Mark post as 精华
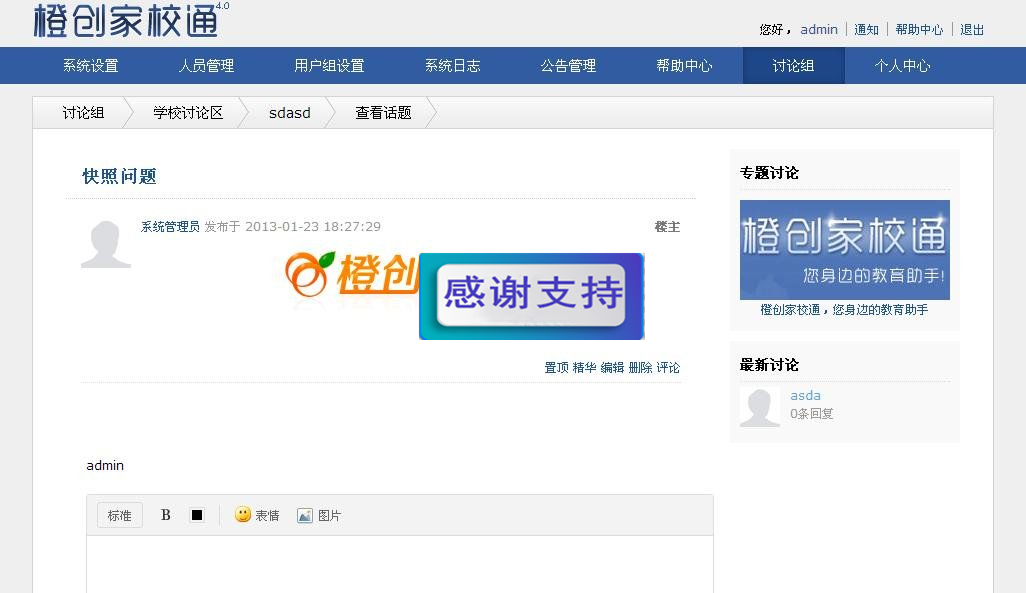The image size is (1026, 593). [584, 368]
